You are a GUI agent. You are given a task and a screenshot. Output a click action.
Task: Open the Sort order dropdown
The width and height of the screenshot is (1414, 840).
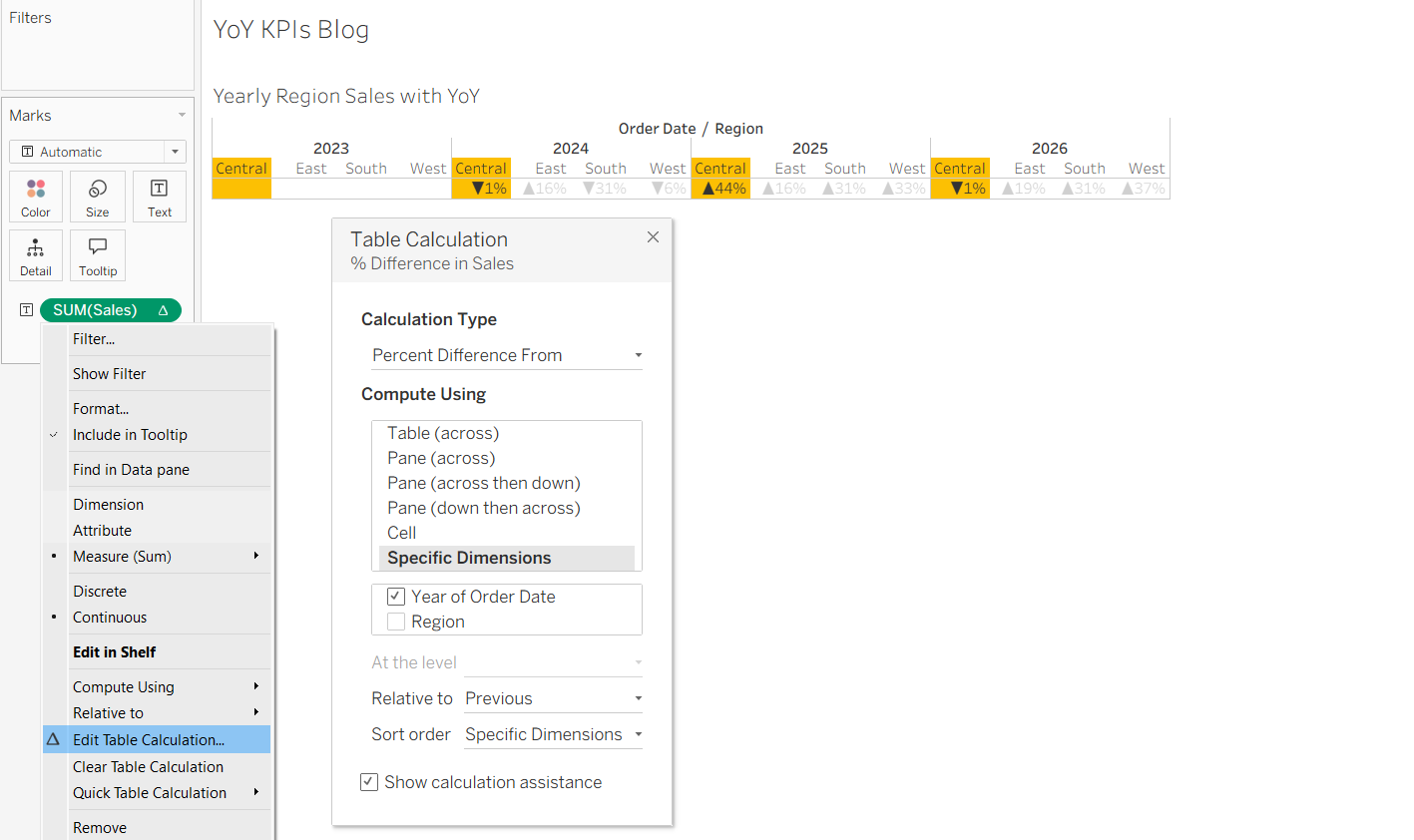point(554,734)
